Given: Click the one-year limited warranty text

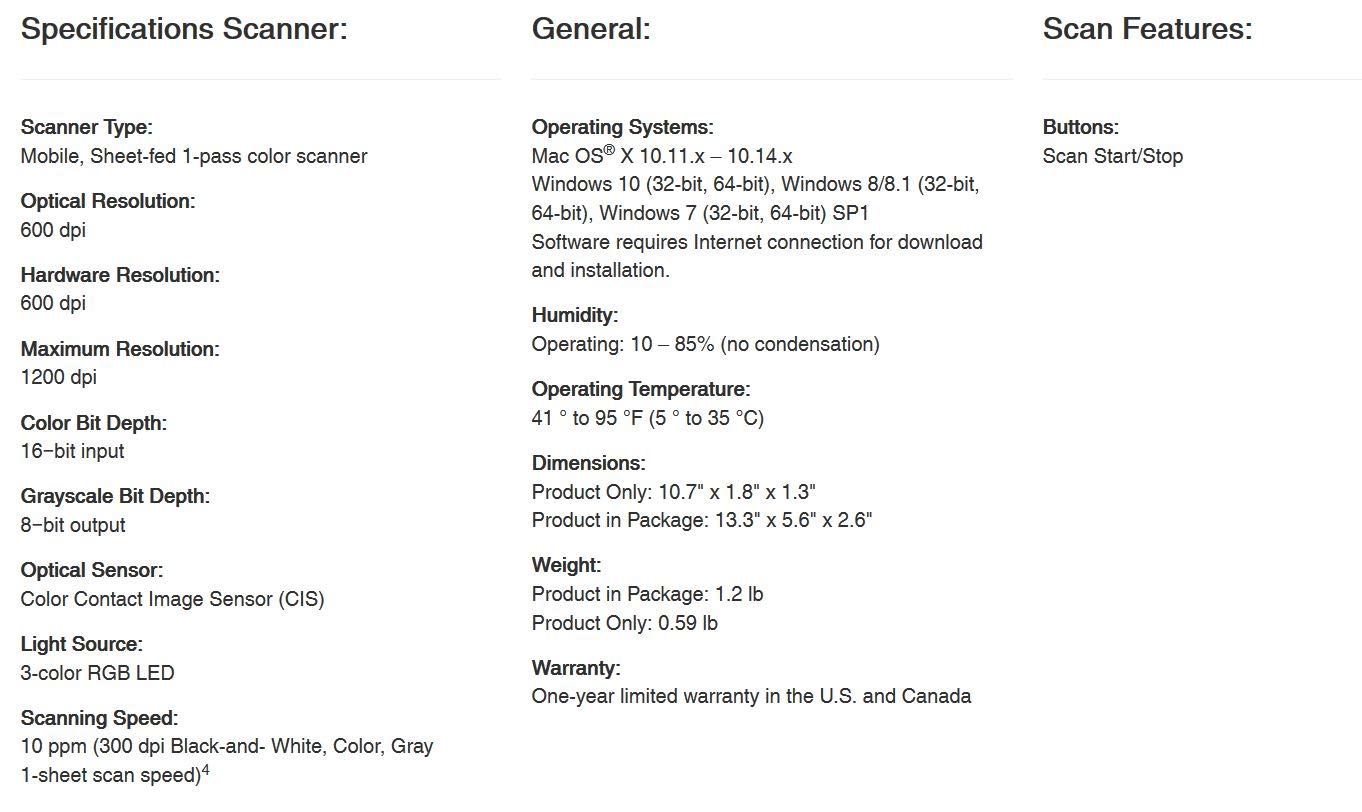Looking at the screenshot, I should pos(751,696).
